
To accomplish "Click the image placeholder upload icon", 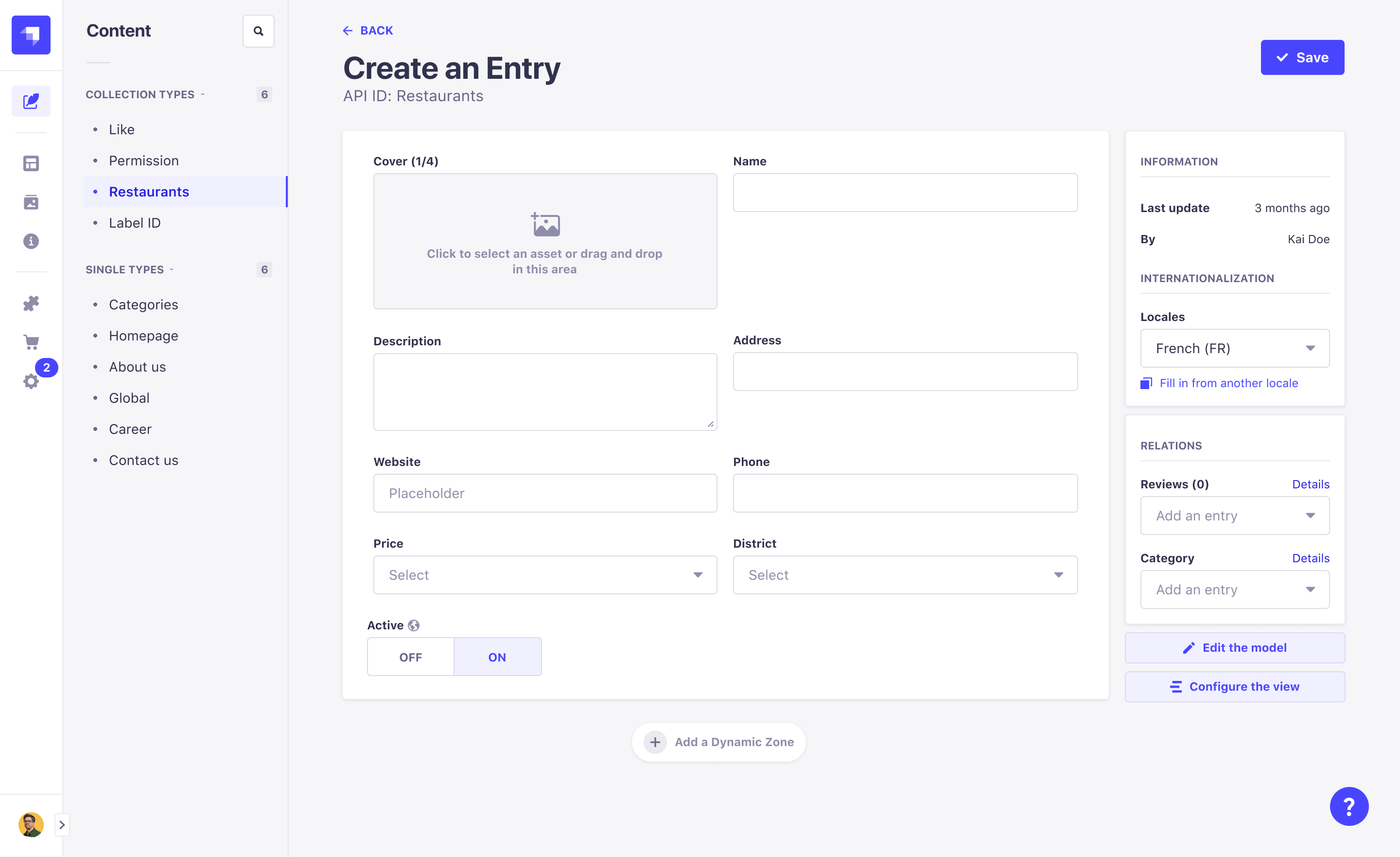I will pos(545,224).
